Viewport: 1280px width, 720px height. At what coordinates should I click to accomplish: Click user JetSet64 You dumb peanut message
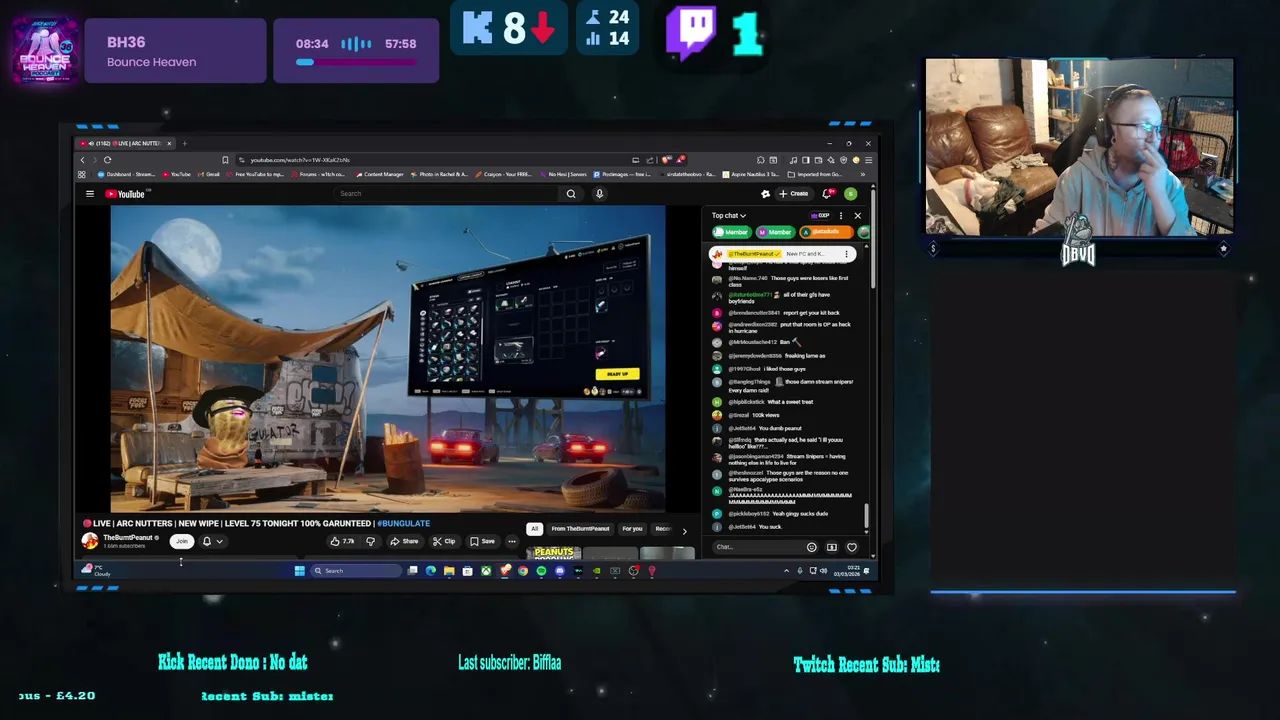coord(765,428)
